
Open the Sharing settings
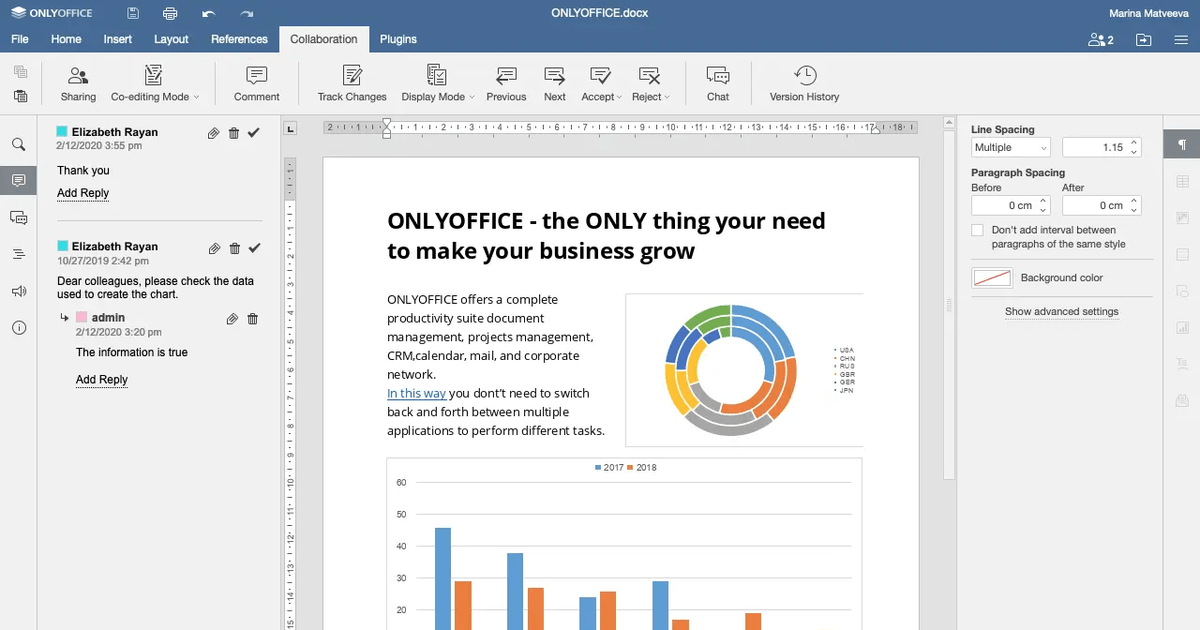[x=78, y=84]
